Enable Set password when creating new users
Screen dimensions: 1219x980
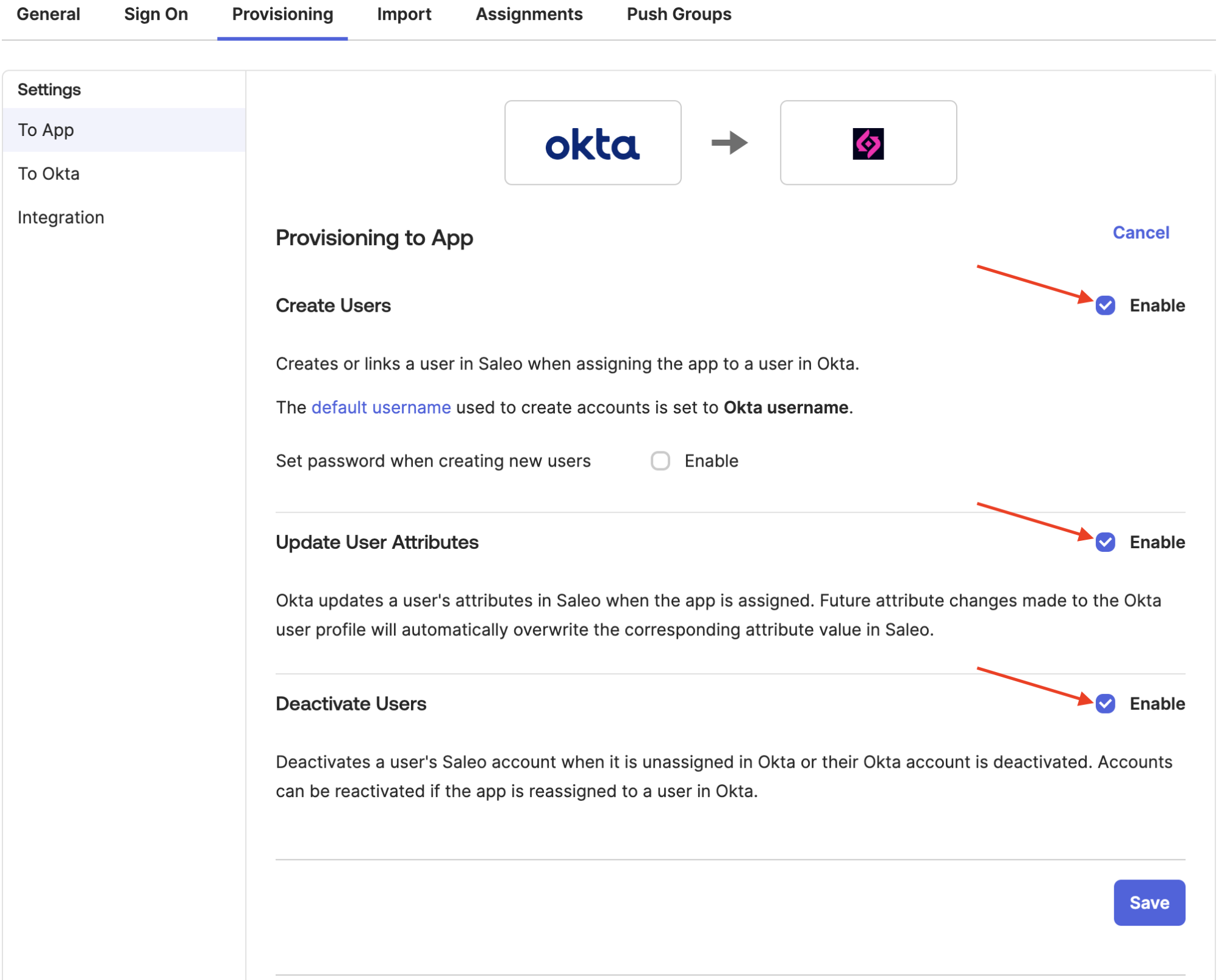pos(660,461)
